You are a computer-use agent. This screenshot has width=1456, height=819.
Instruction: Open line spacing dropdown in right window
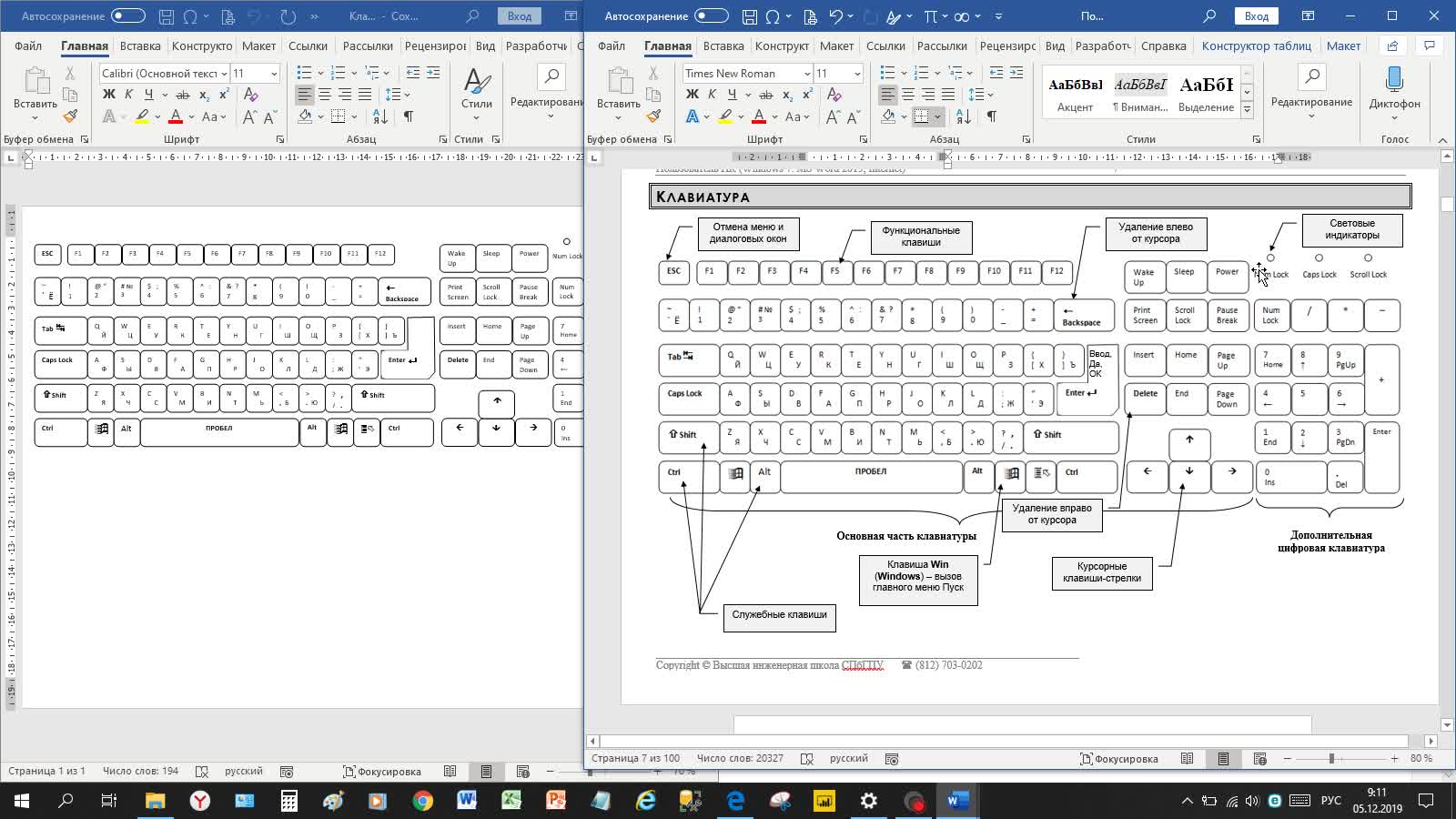pyautogui.click(x=990, y=95)
